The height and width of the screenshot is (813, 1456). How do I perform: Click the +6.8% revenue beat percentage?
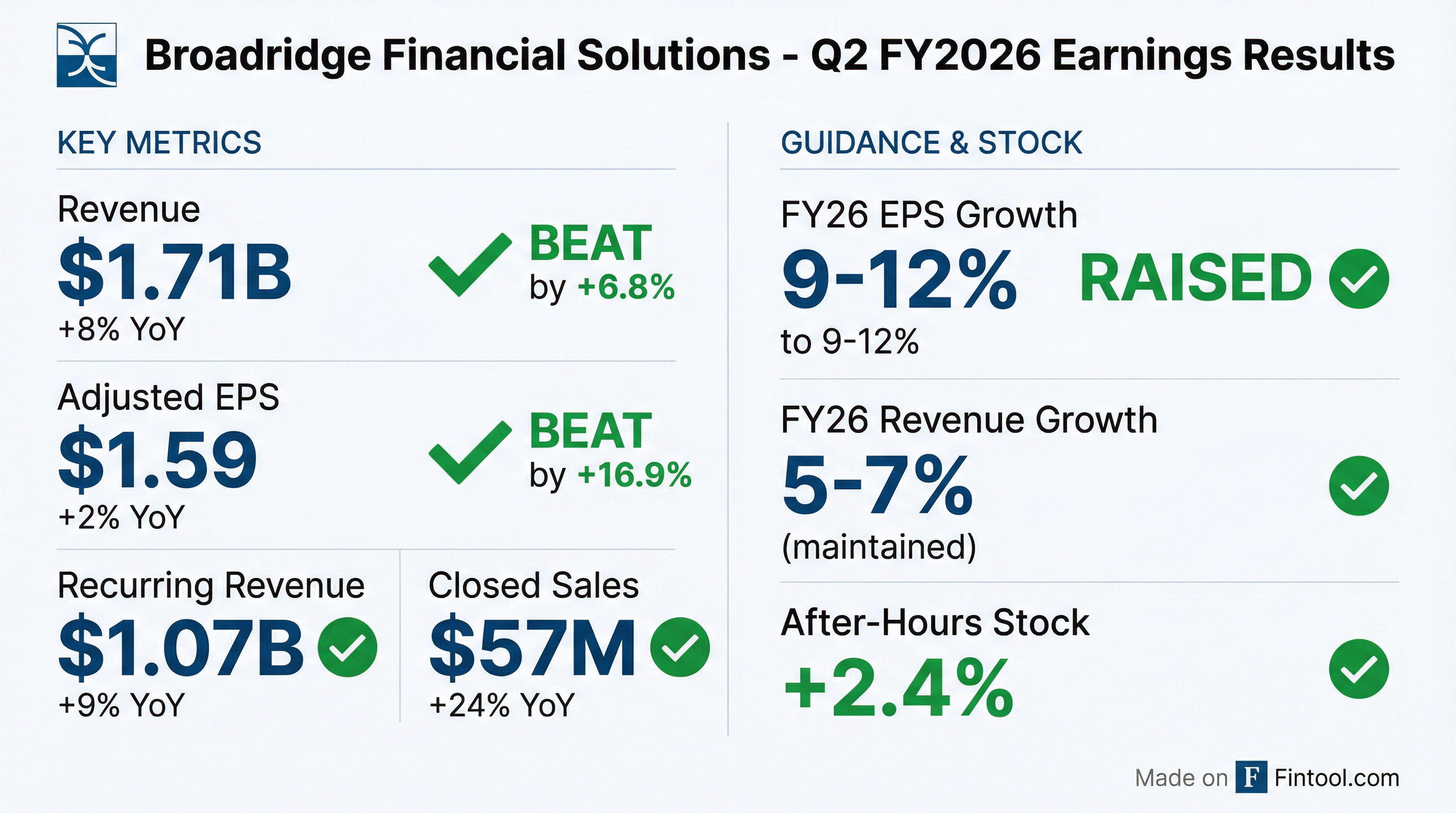pos(626,287)
